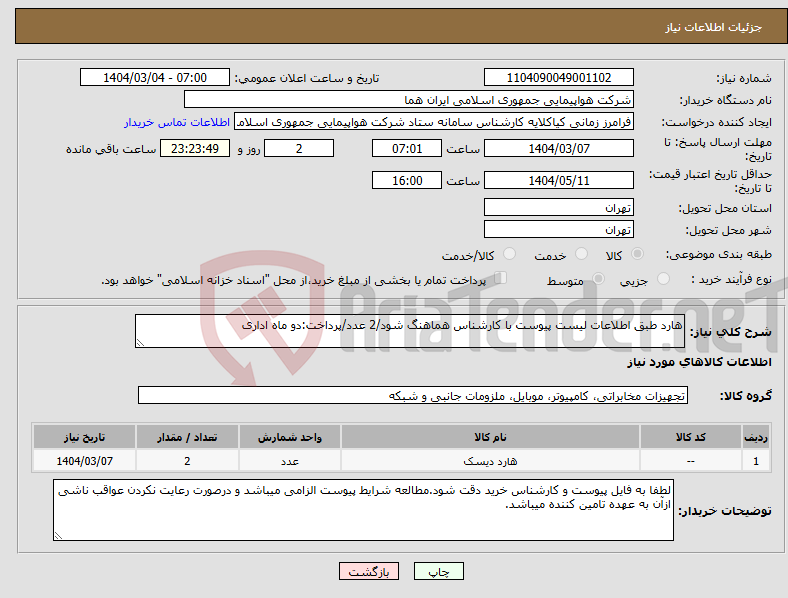The width and height of the screenshot is (788, 598).
Task: Click the price validity date 1404/05/11 field
Action: [559, 180]
